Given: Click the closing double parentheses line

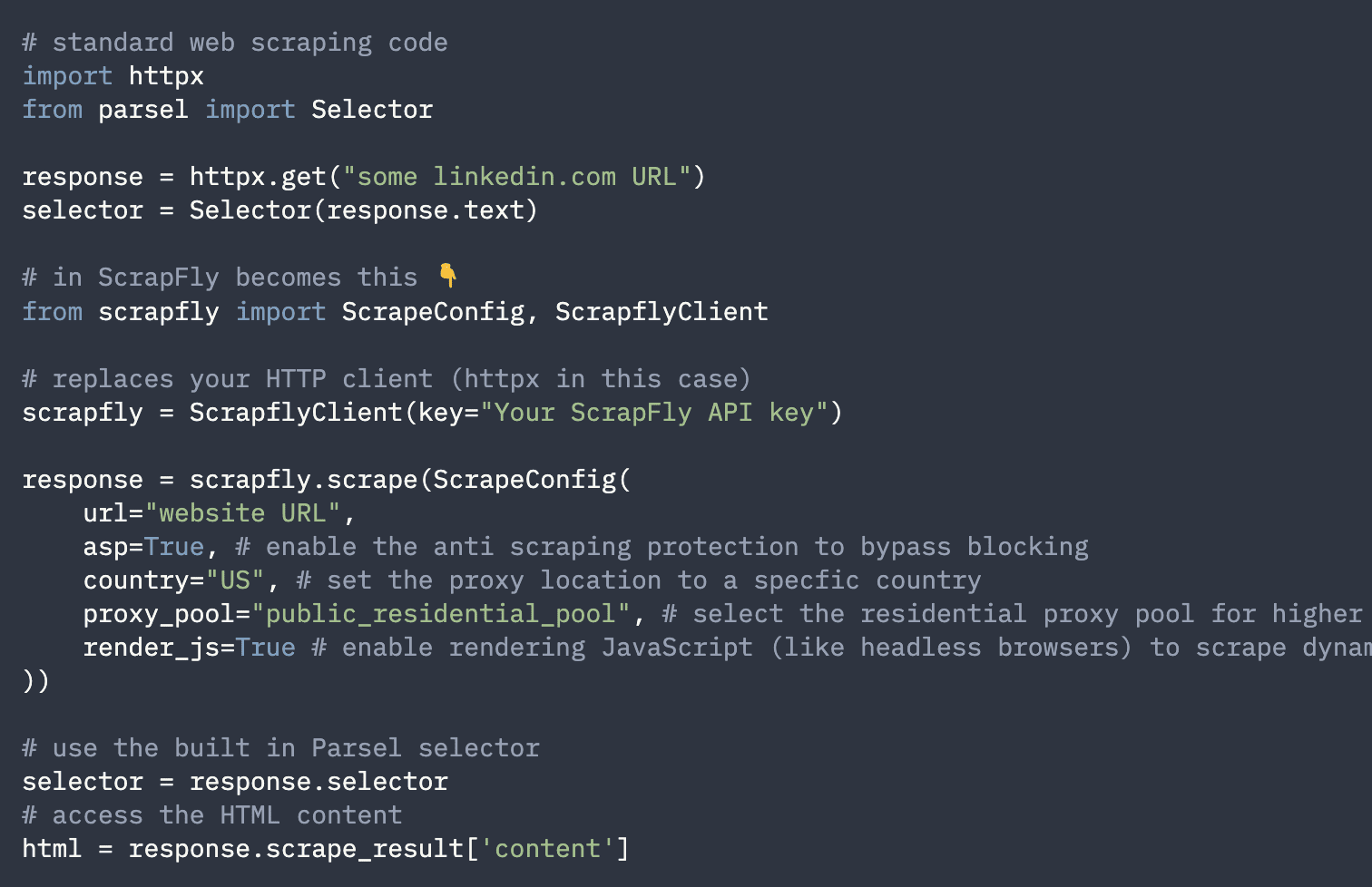Looking at the screenshot, I should coord(36,681).
